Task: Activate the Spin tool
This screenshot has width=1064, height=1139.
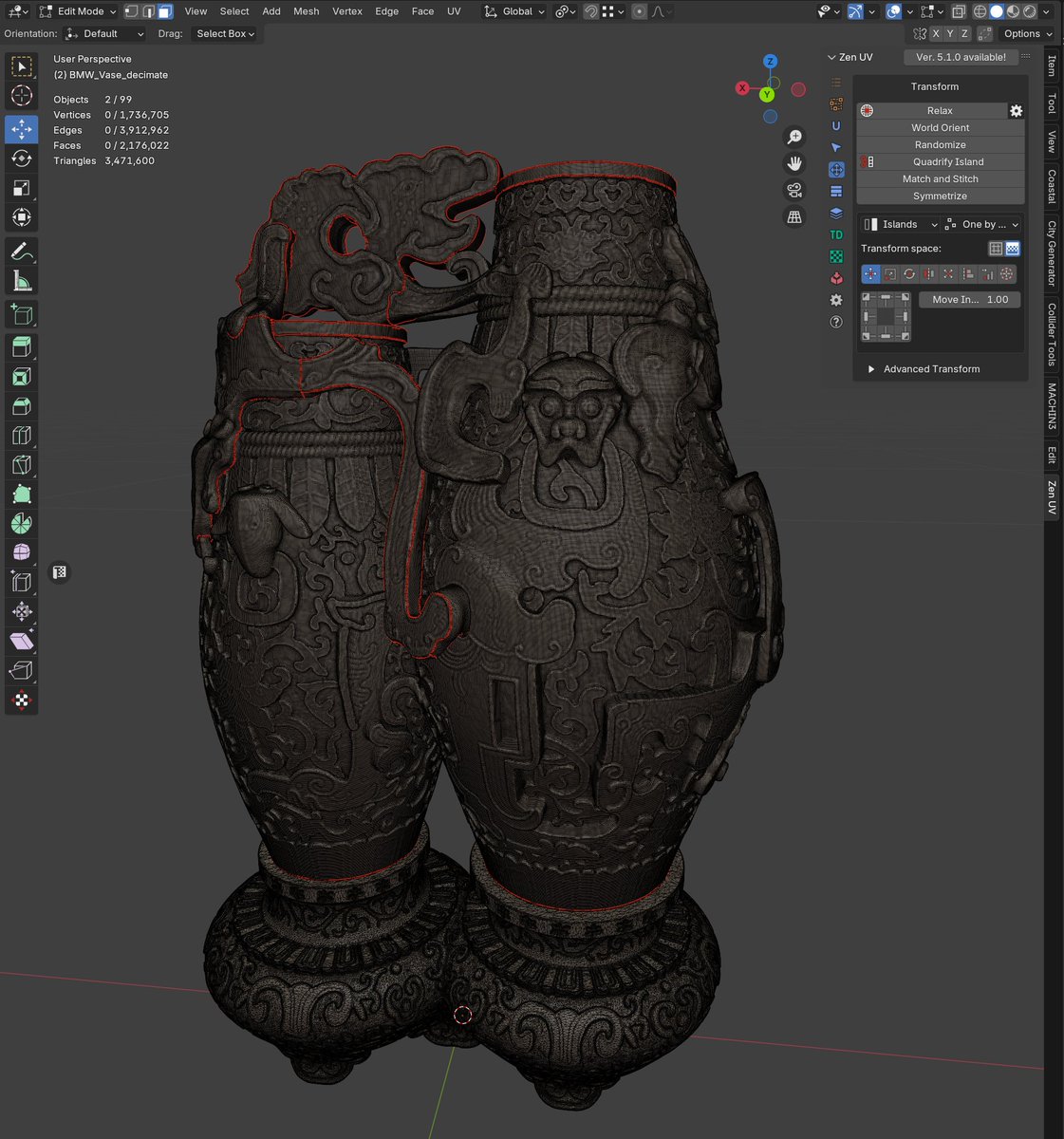Action: pyautogui.click(x=21, y=524)
